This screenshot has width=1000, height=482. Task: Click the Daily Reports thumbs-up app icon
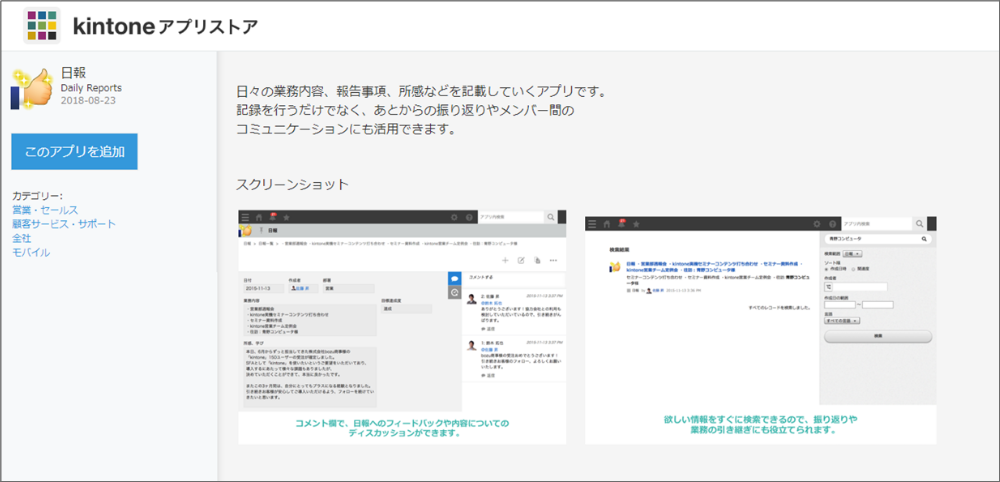[x=33, y=88]
